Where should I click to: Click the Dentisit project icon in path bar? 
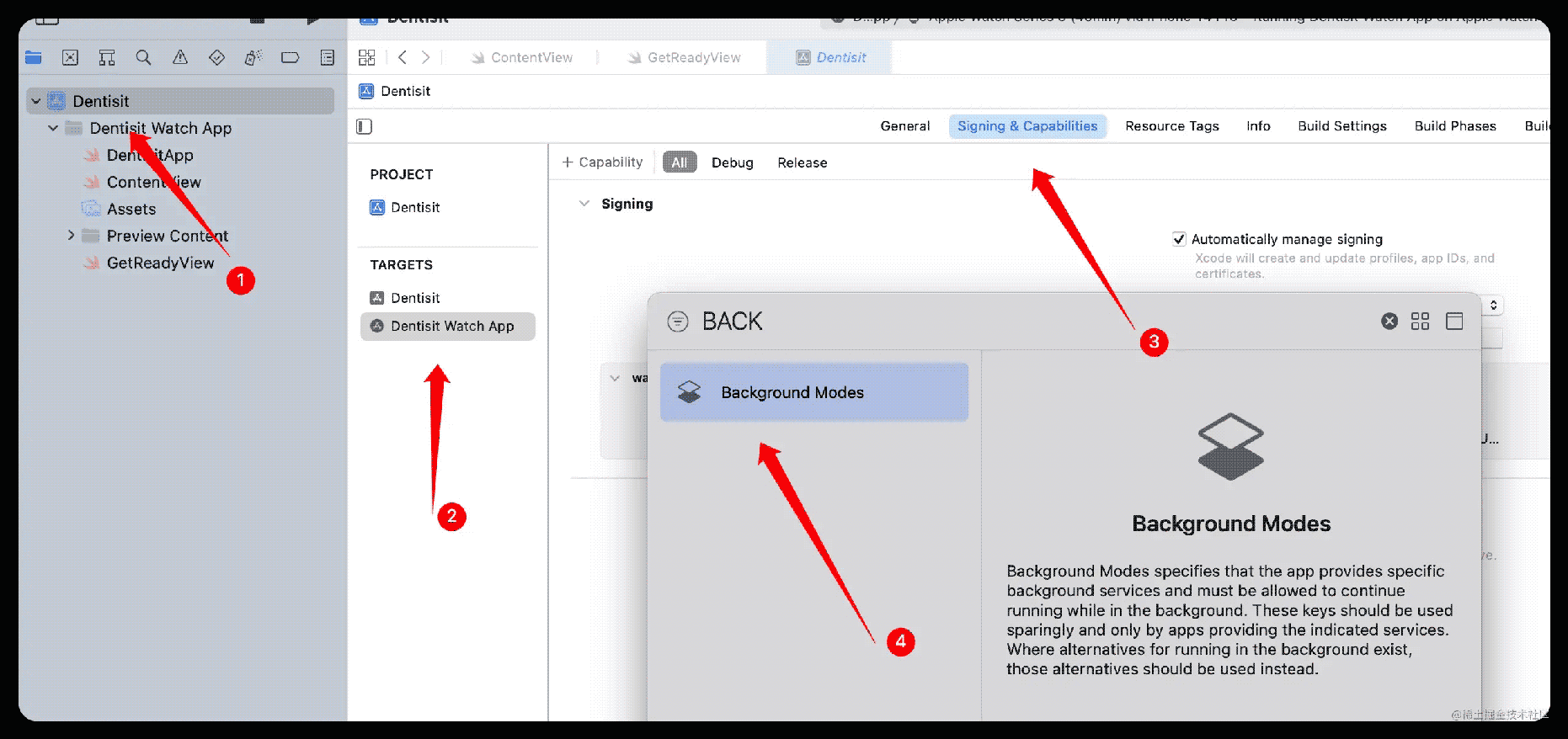(366, 91)
